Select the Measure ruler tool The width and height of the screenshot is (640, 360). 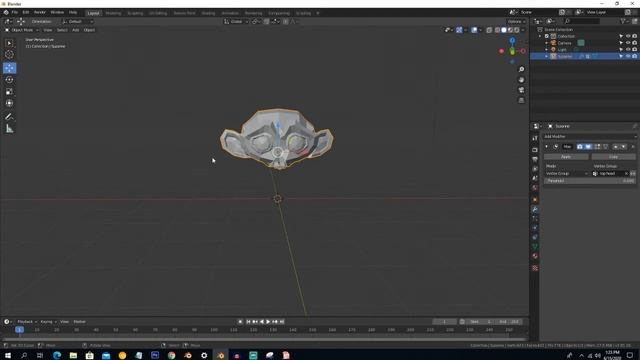click(9, 129)
